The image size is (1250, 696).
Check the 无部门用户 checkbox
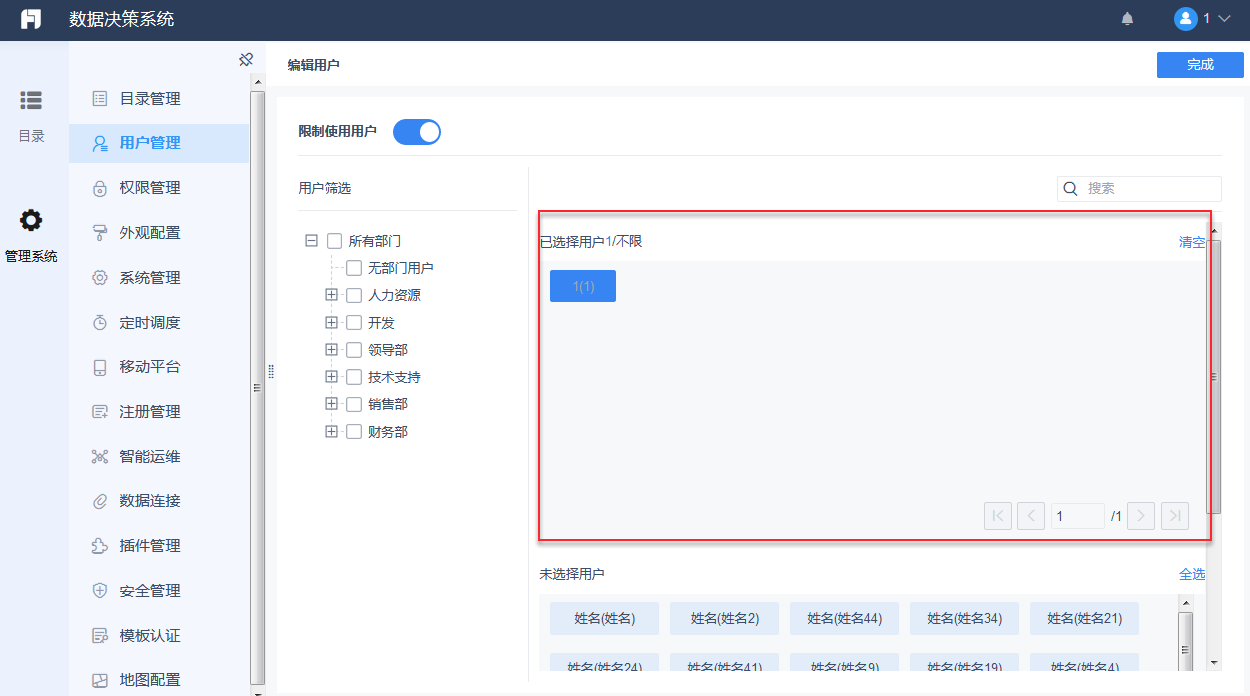[354, 267]
